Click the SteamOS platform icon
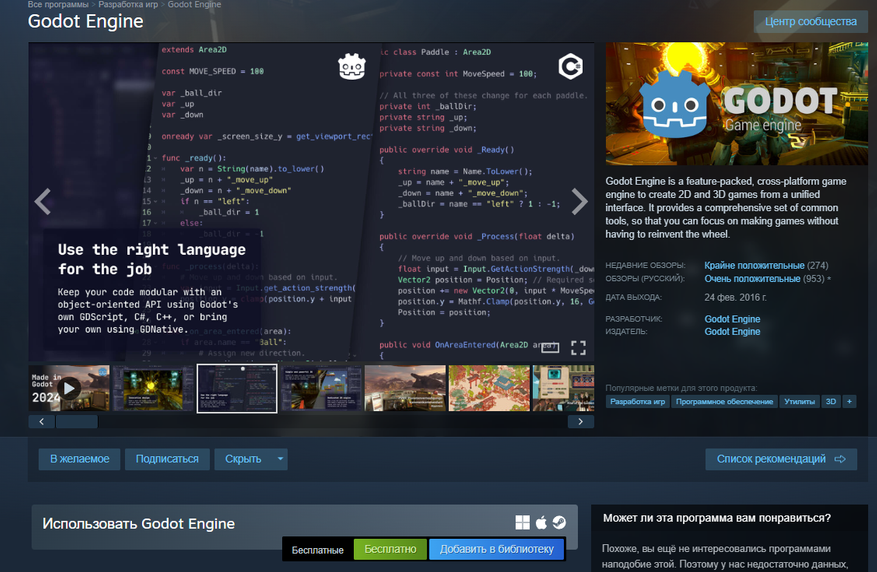 [x=559, y=522]
